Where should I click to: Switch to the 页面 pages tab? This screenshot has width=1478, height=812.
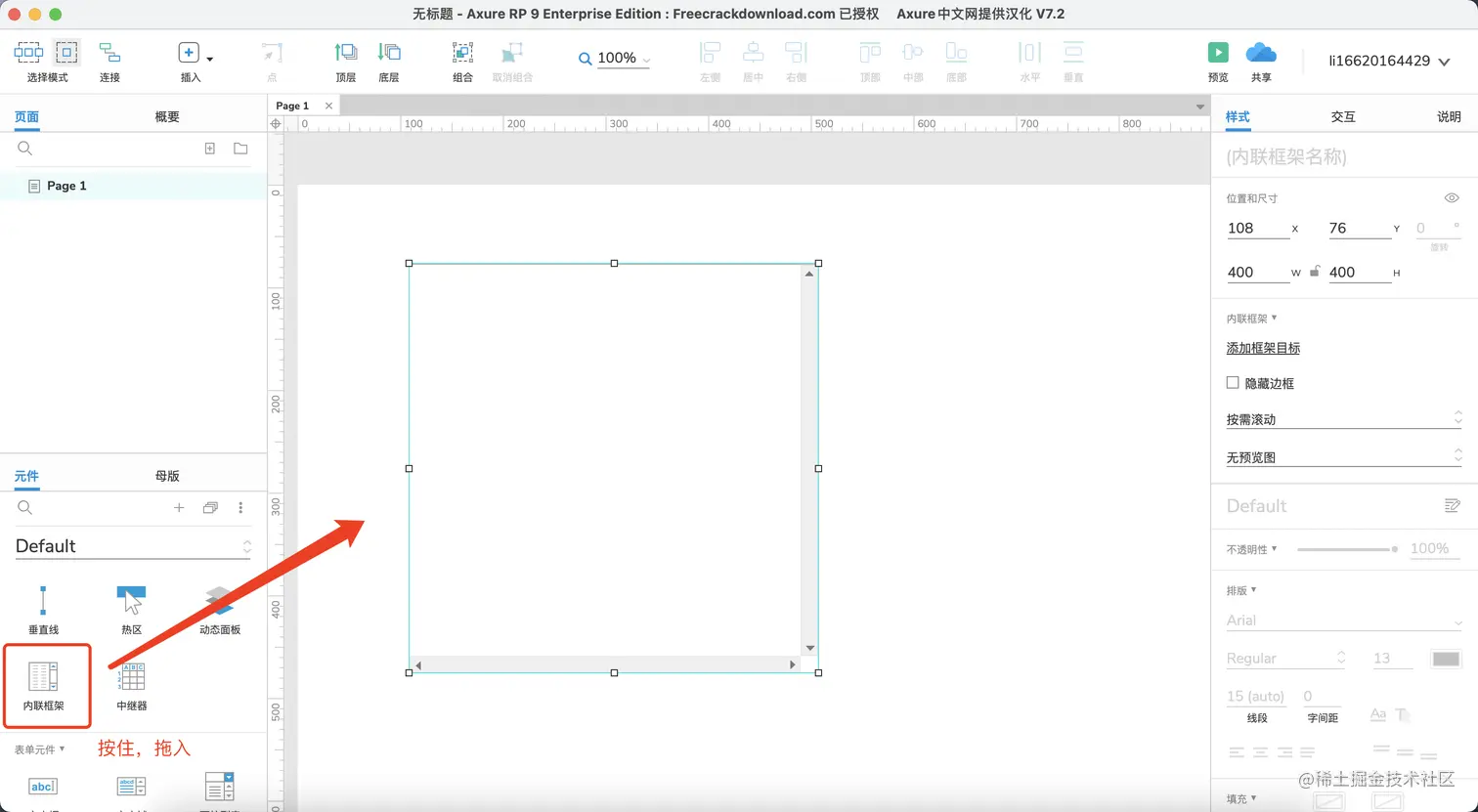pyautogui.click(x=26, y=116)
